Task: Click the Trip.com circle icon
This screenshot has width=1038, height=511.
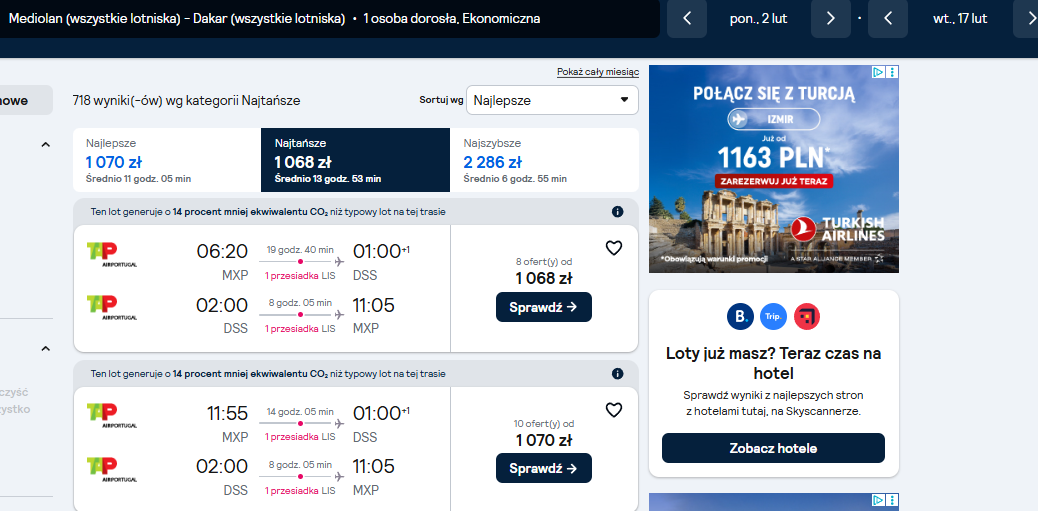Action: [773, 316]
